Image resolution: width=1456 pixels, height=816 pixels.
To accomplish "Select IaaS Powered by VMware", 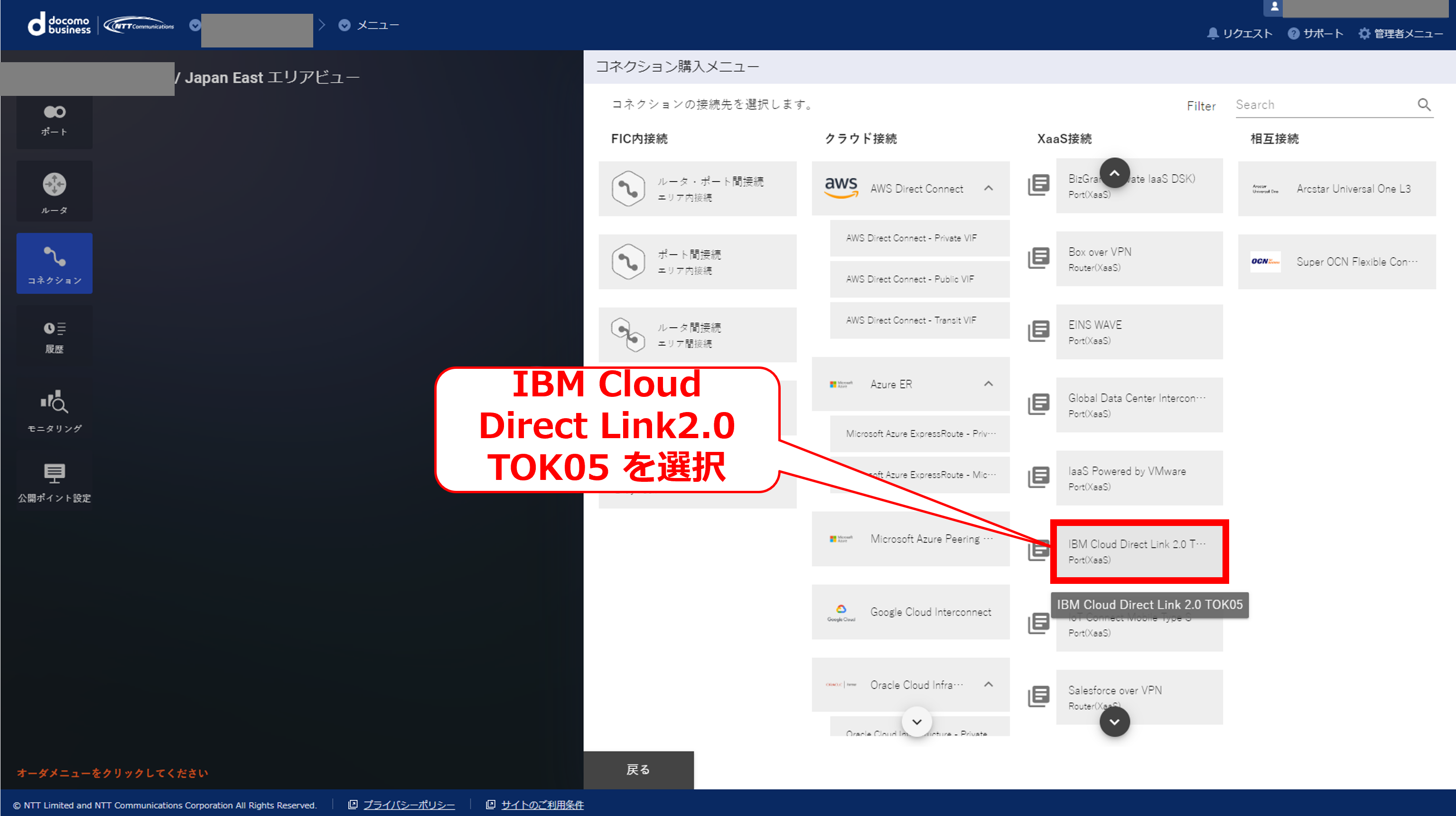I will coord(1139,478).
